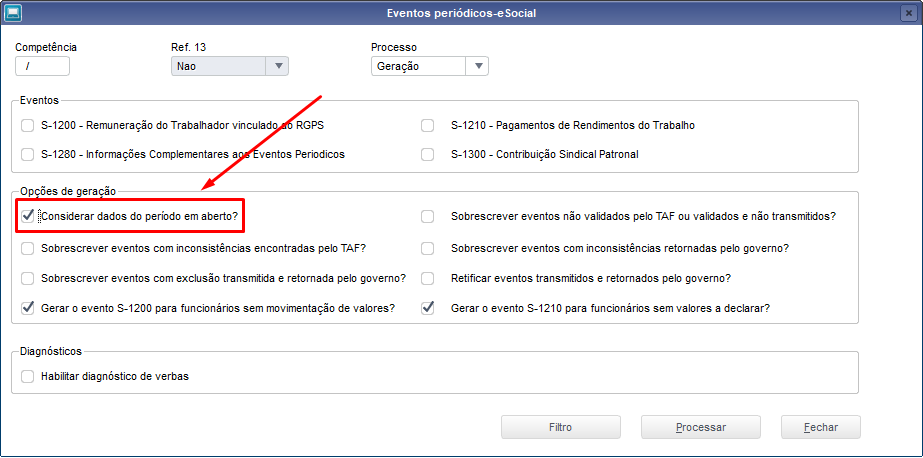Viewport: 923px width, 458px height.
Task: Open the Ref. 13 dropdown arrow
Action: (x=278, y=66)
